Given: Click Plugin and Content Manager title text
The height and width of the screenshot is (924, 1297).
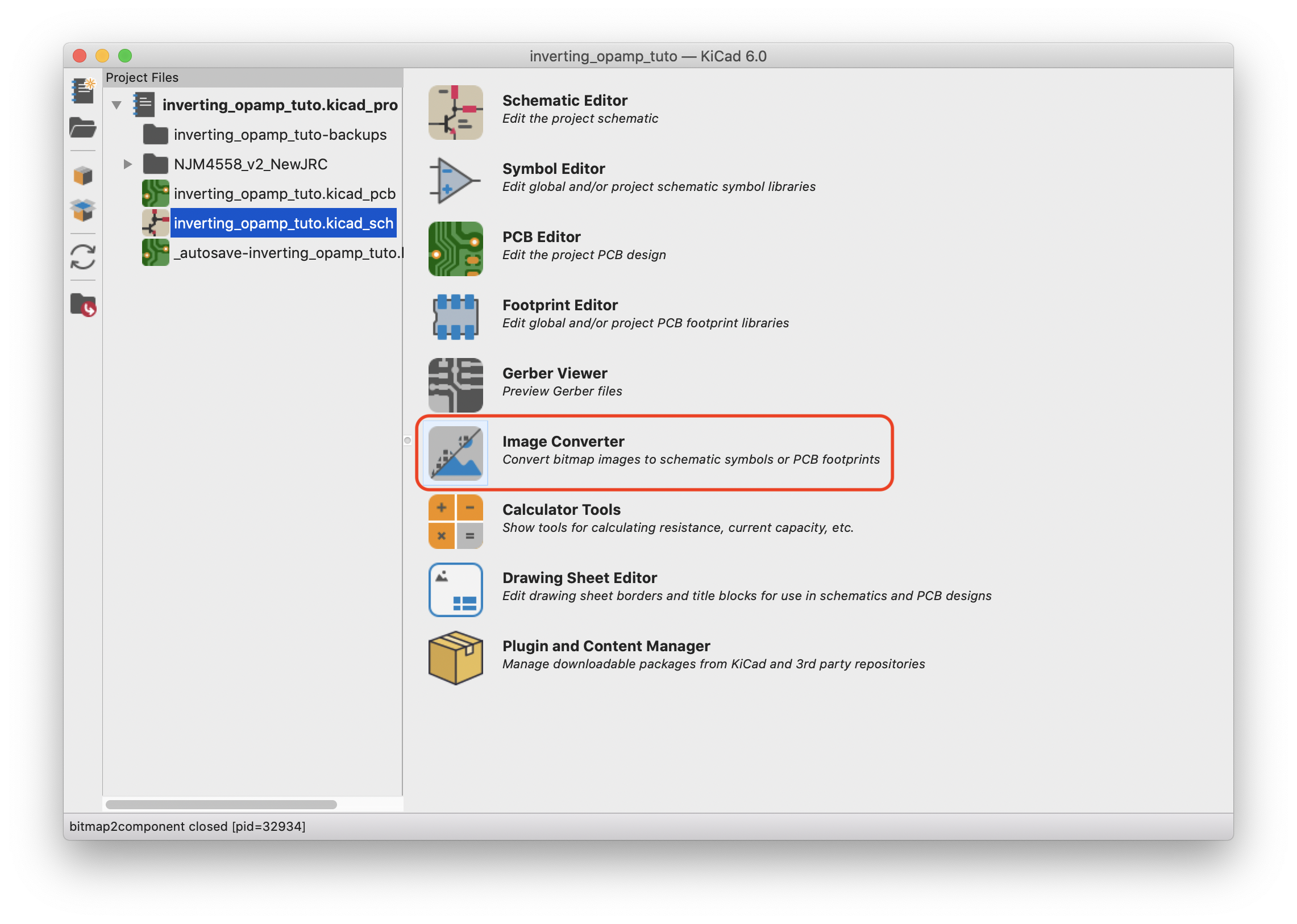Looking at the screenshot, I should tap(606, 647).
